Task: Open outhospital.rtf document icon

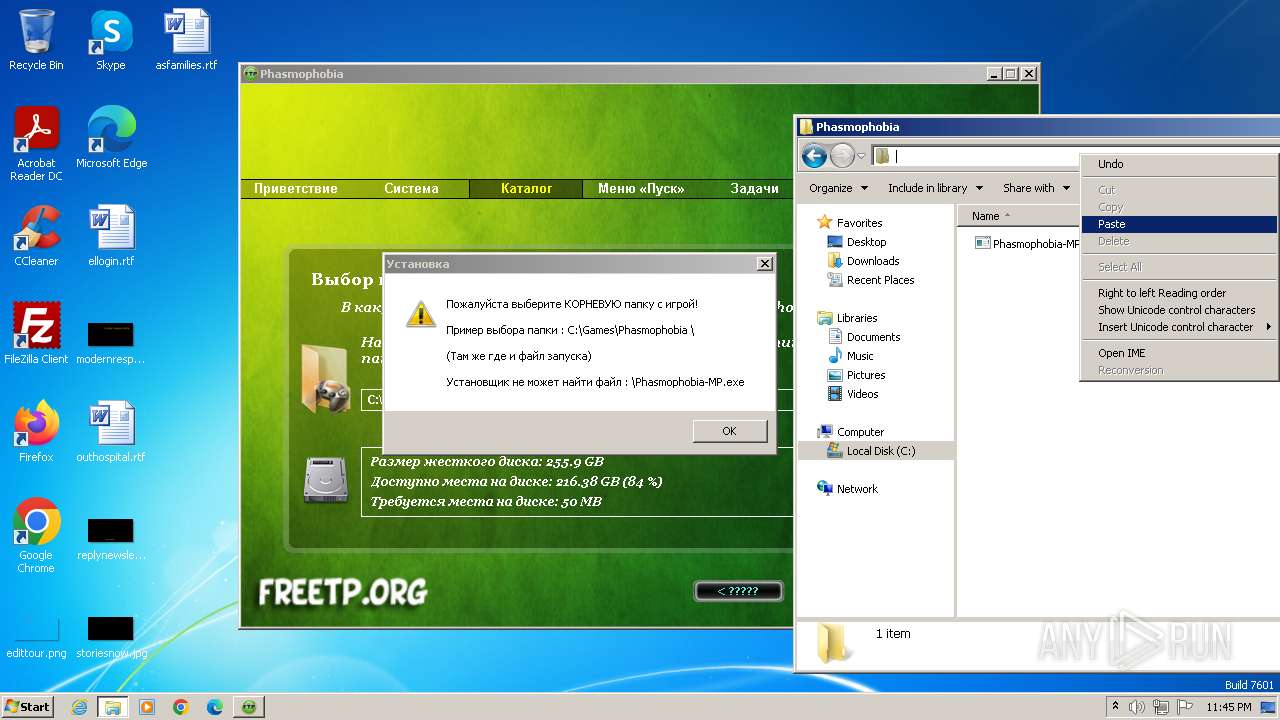Action: point(111,431)
